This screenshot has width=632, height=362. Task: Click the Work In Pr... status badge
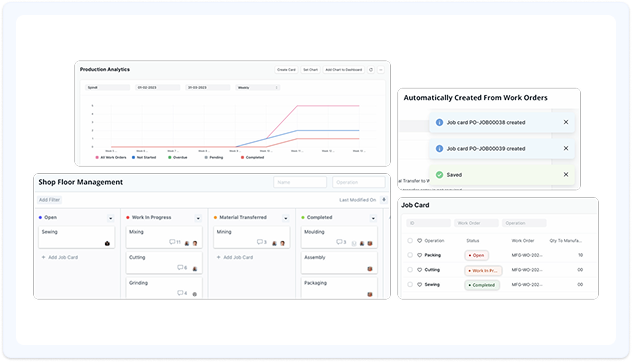pyautogui.click(x=483, y=270)
